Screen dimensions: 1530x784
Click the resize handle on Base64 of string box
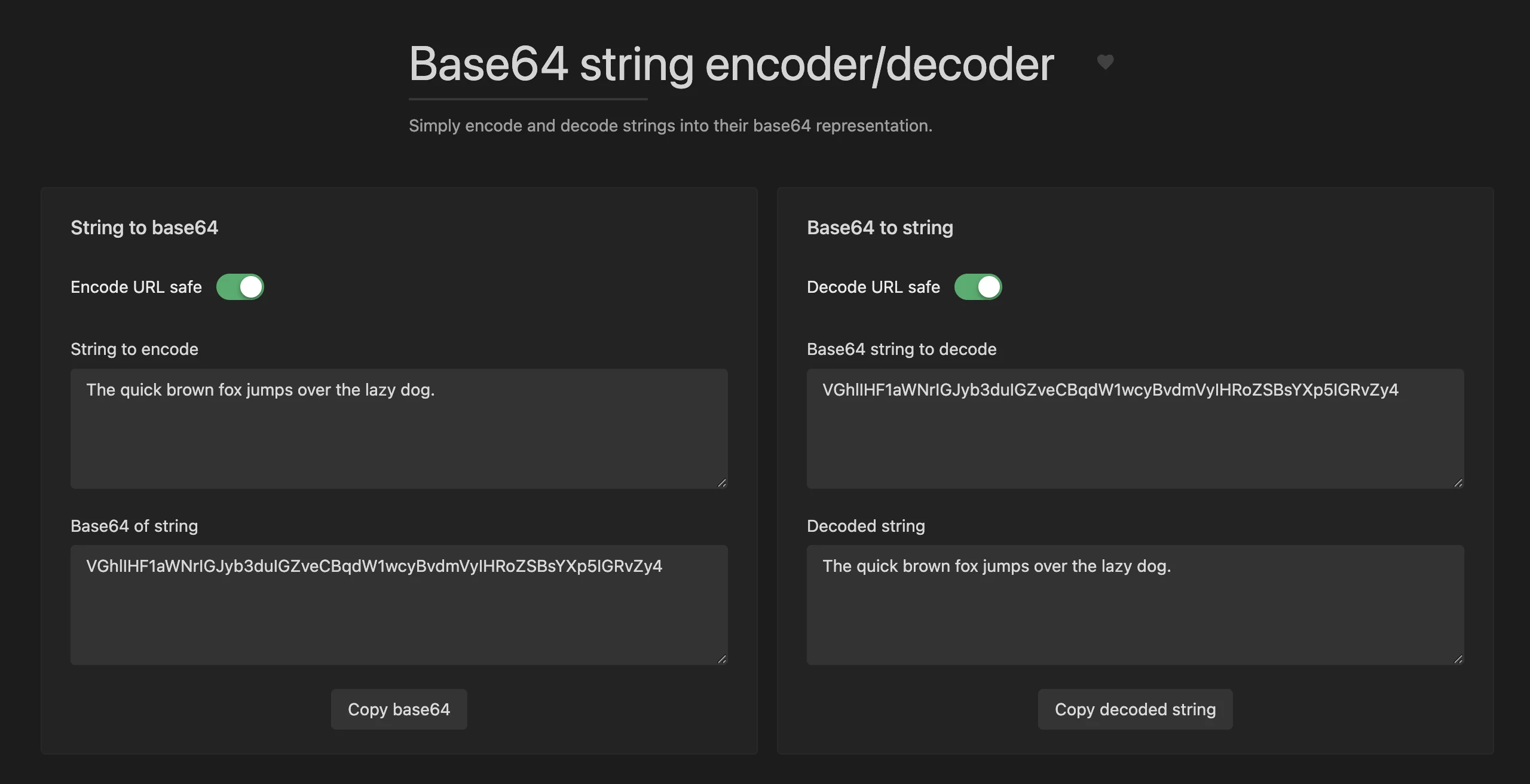721,658
